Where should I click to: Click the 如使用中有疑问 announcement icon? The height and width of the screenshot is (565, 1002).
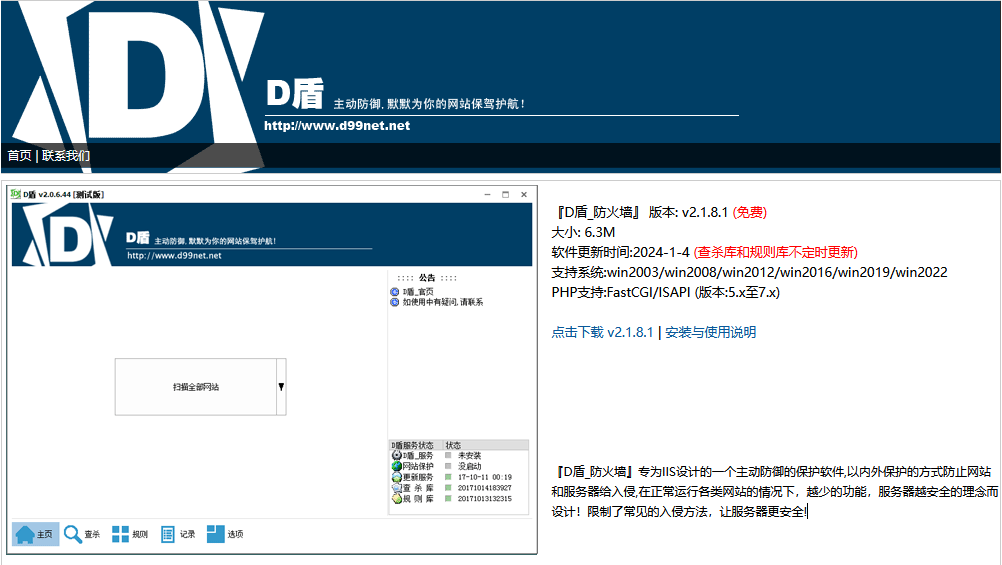click(x=394, y=302)
